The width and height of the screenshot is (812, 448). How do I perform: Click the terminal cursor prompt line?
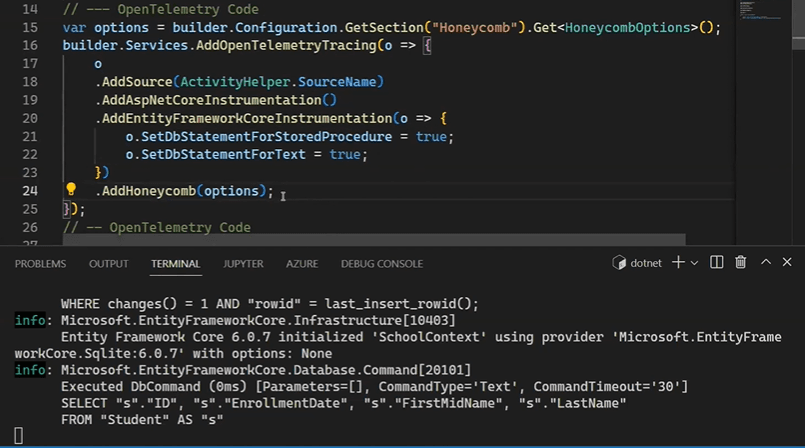click(19, 436)
